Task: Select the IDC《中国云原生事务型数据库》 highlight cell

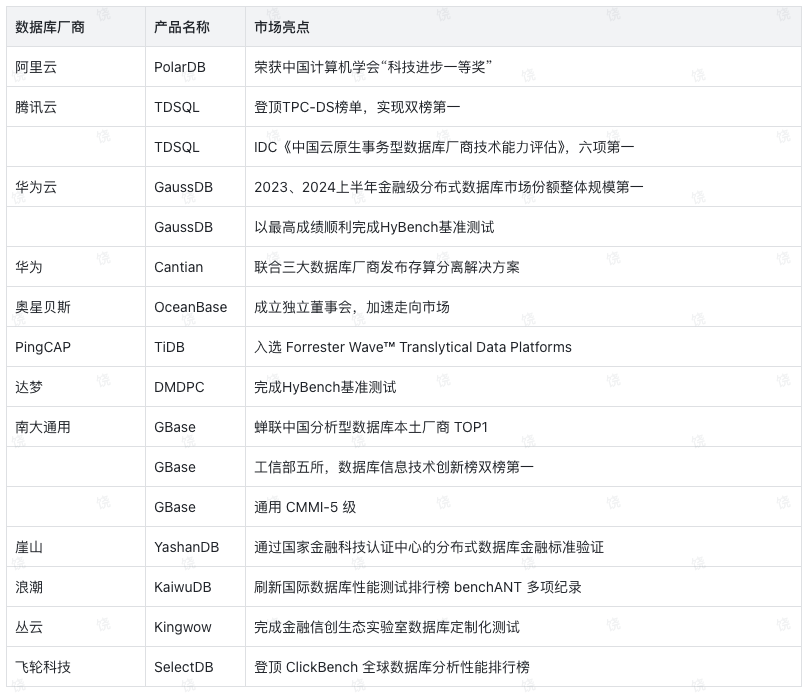Action: (x=523, y=147)
